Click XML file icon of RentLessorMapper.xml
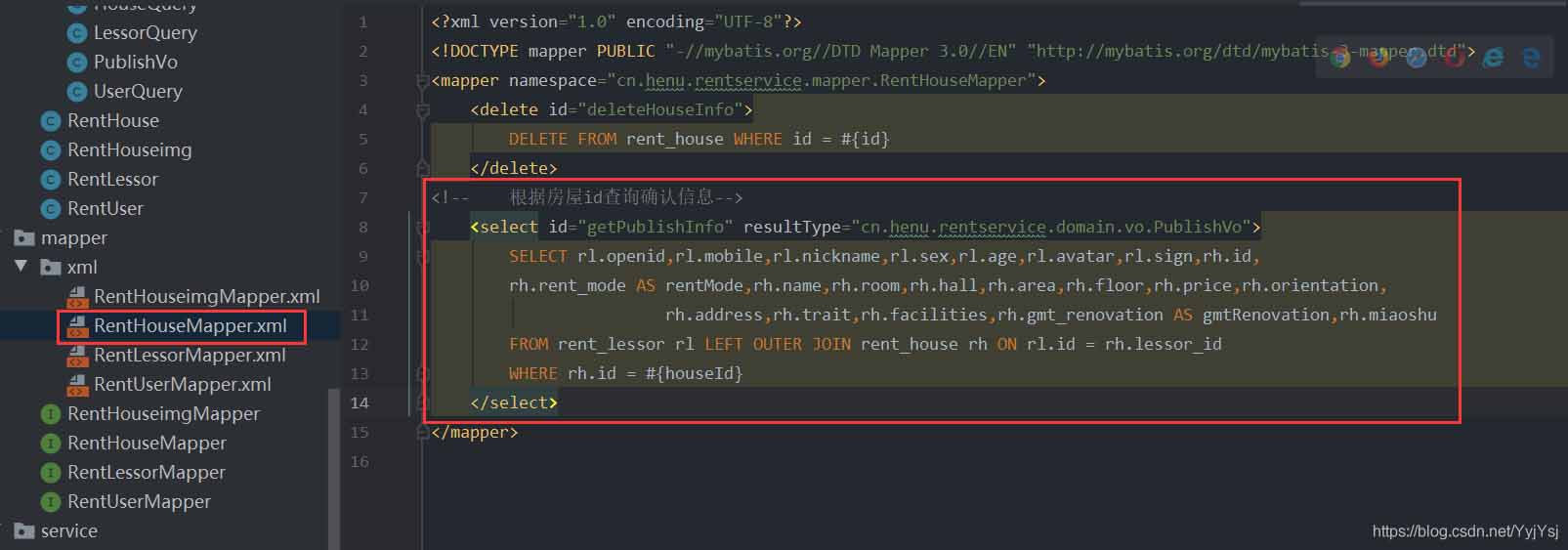The image size is (1568, 550). tap(77, 356)
